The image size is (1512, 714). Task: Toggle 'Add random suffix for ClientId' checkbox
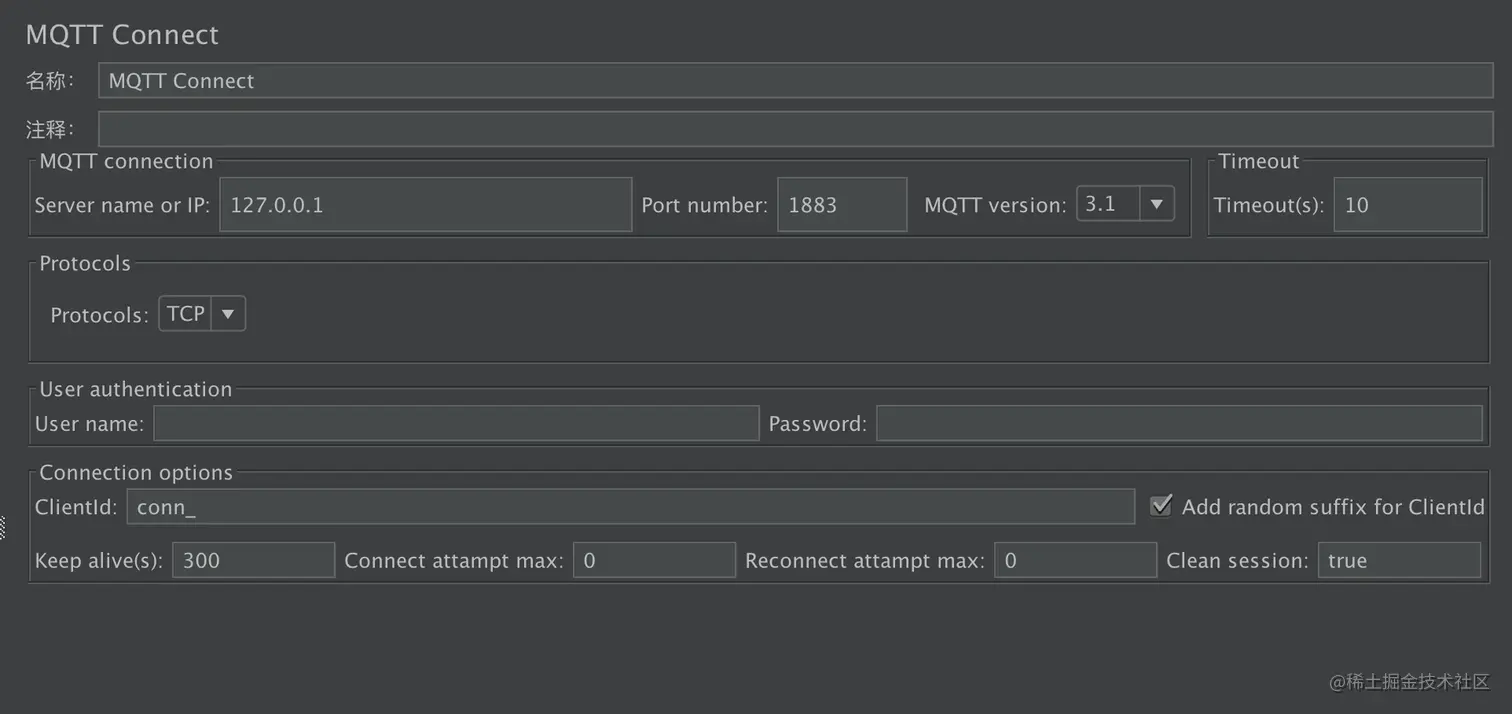click(x=1160, y=506)
